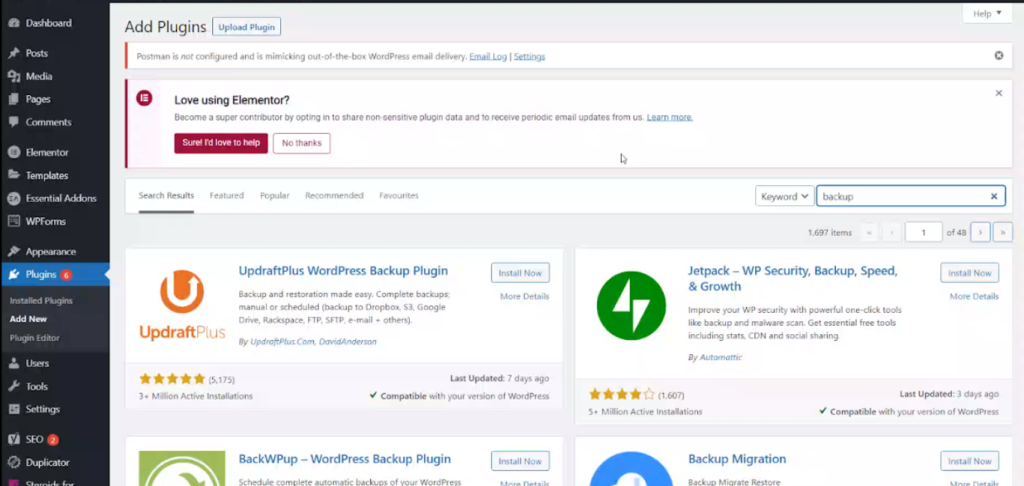
Task: Click the current page number field
Action: tap(923, 232)
